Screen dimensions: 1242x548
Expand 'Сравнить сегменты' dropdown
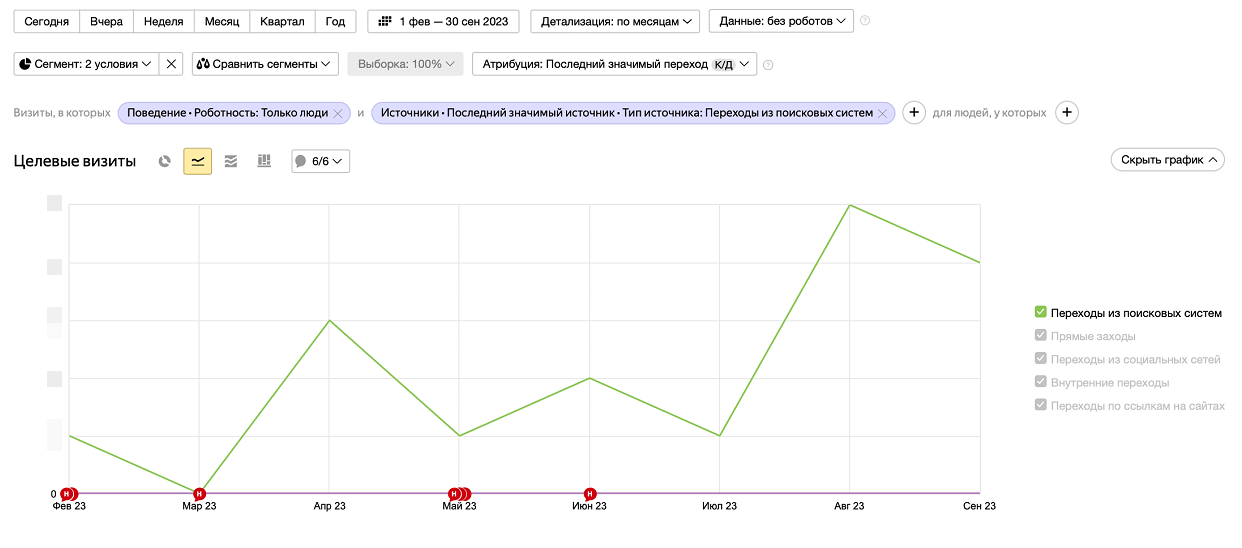265,64
